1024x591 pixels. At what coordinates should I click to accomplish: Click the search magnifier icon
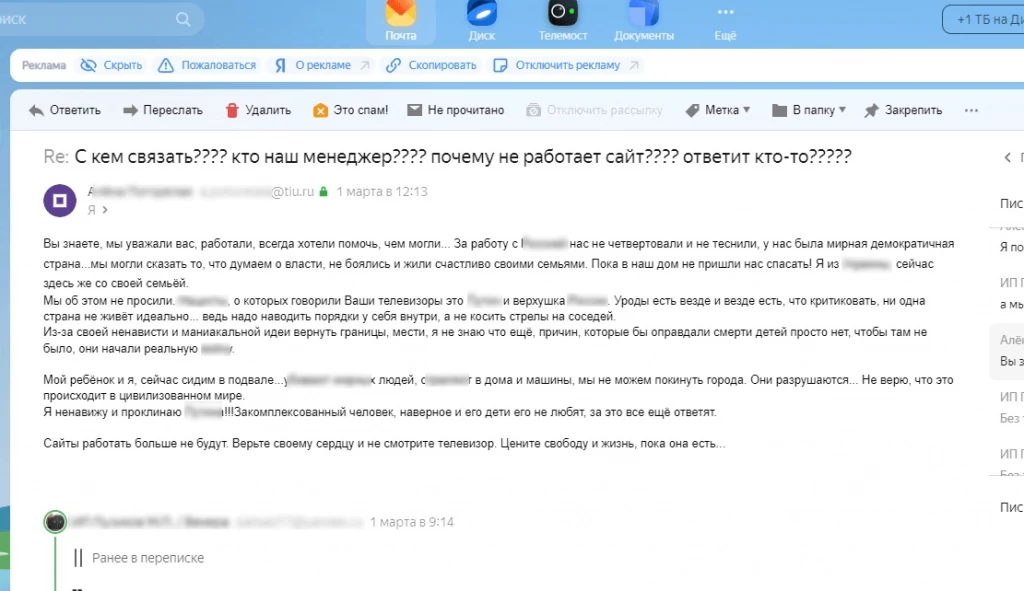(x=184, y=20)
